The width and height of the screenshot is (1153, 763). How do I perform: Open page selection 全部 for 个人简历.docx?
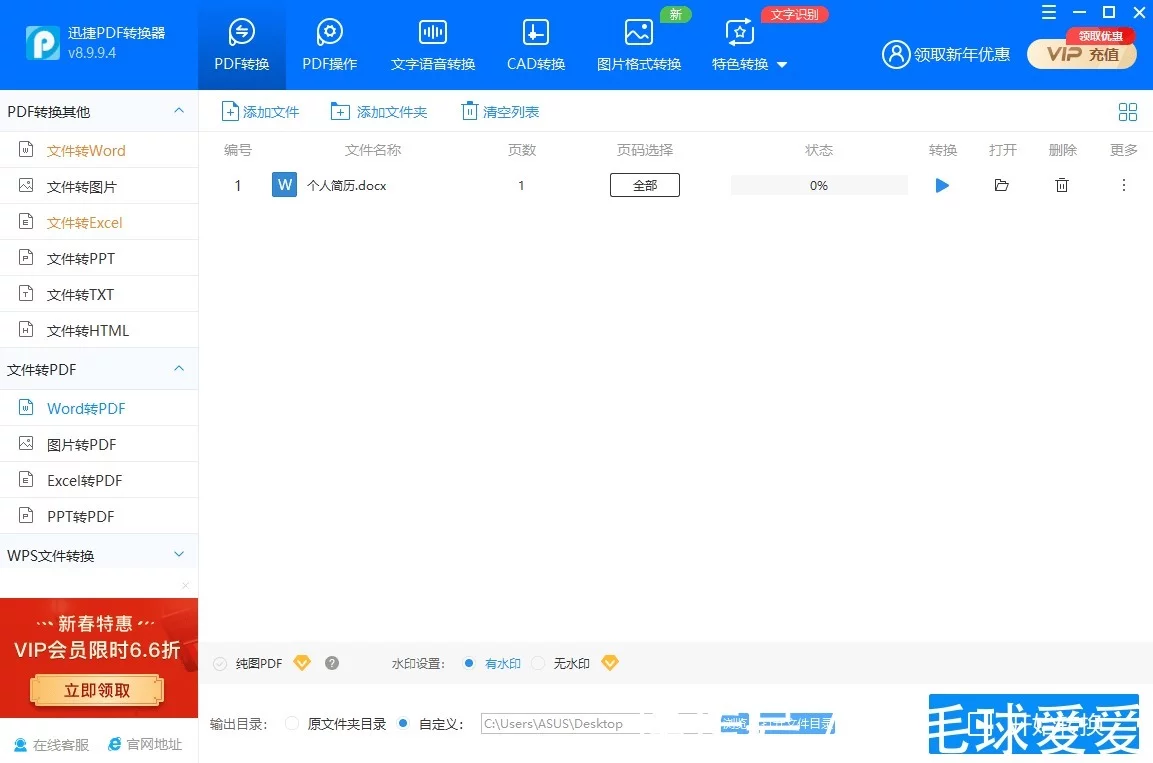(645, 185)
